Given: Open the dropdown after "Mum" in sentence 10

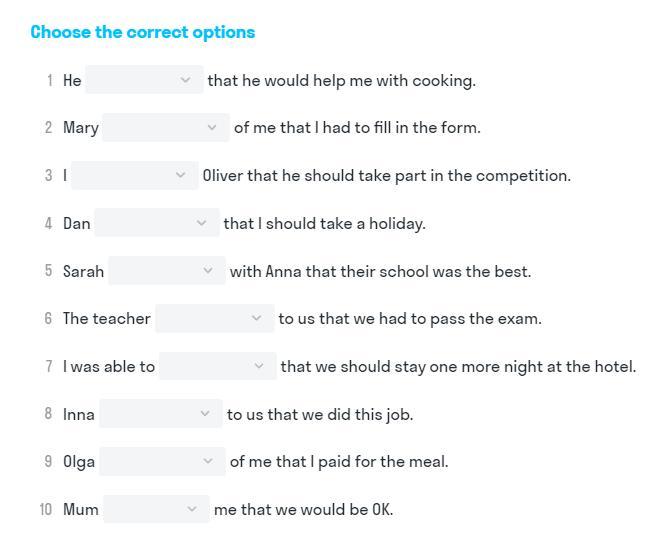Looking at the screenshot, I should click(x=156, y=510).
